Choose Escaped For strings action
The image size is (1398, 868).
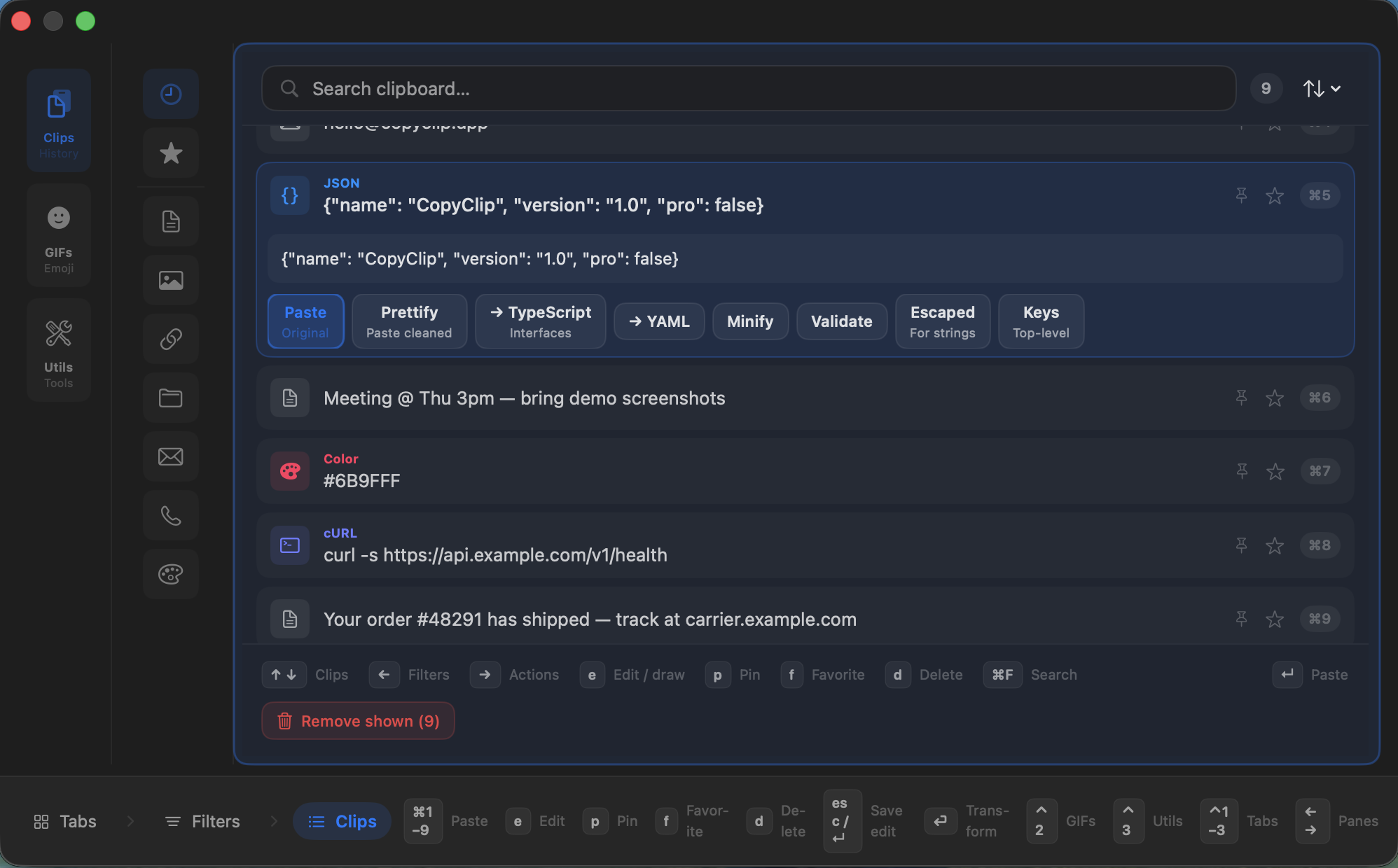click(943, 321)
